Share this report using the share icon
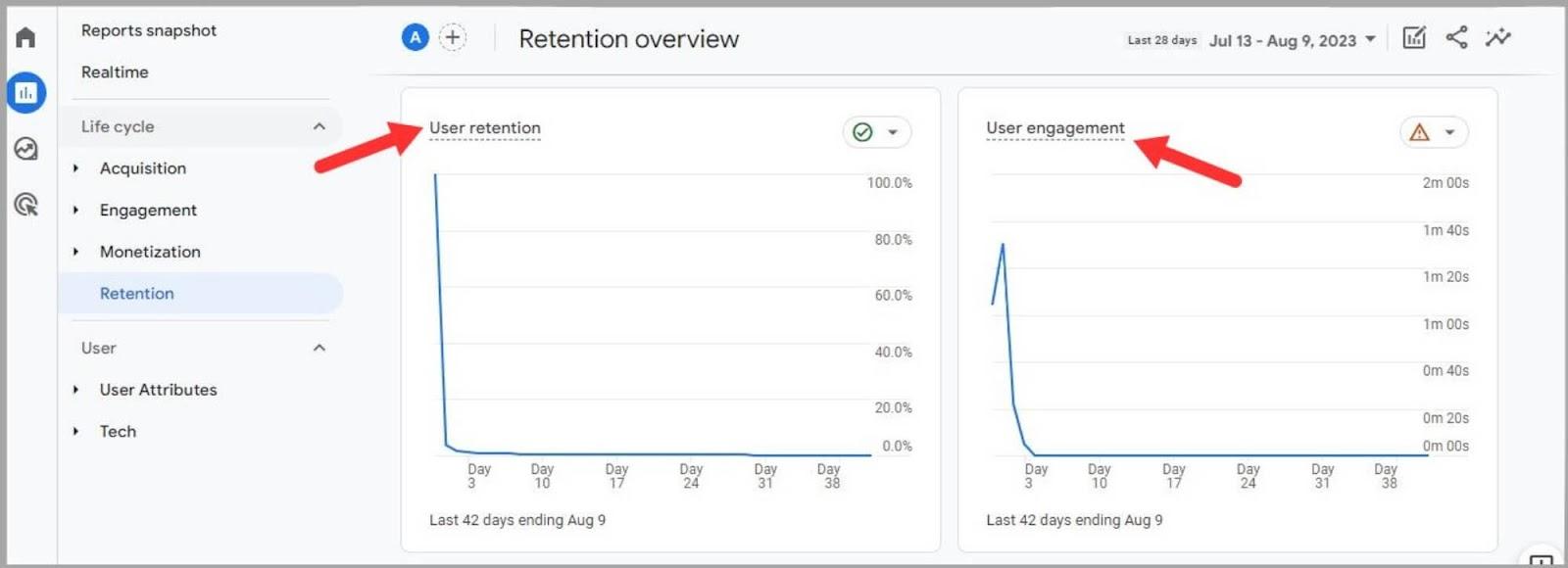 coord(1457,37)
